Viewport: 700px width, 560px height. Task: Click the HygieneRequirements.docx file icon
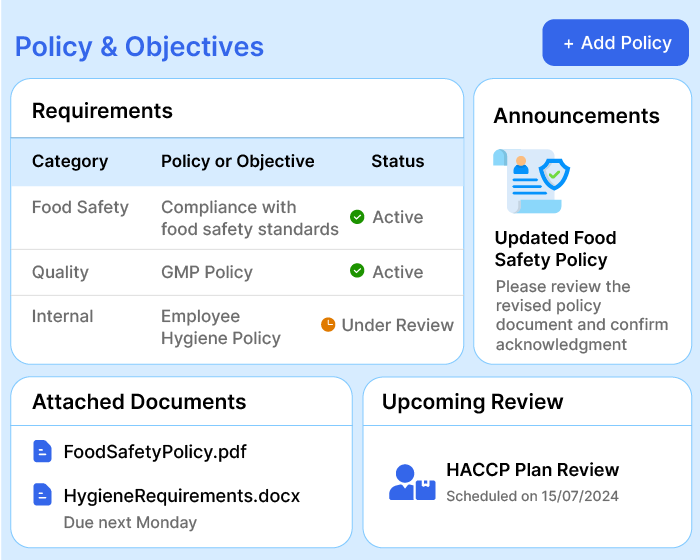tap(42, 495)
